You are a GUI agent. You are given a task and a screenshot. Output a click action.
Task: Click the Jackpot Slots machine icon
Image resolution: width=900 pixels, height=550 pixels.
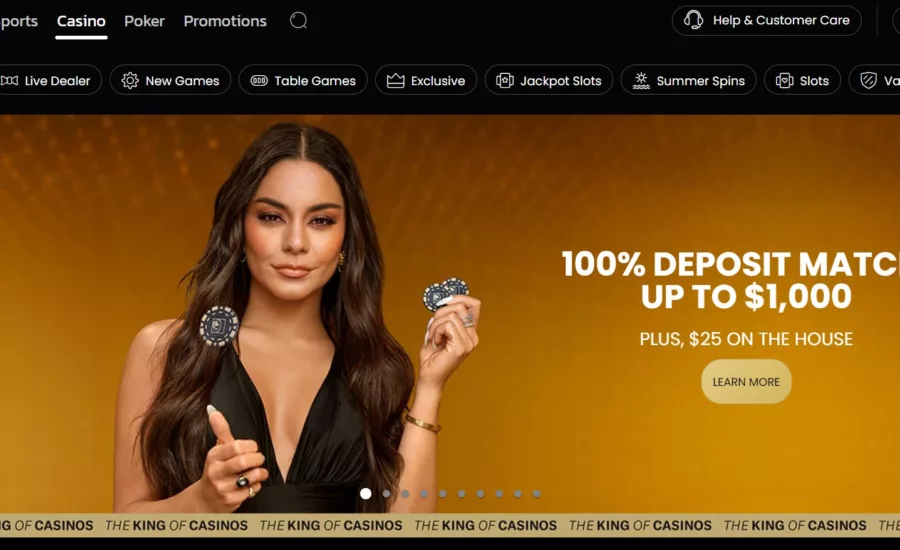click(505, 80)
